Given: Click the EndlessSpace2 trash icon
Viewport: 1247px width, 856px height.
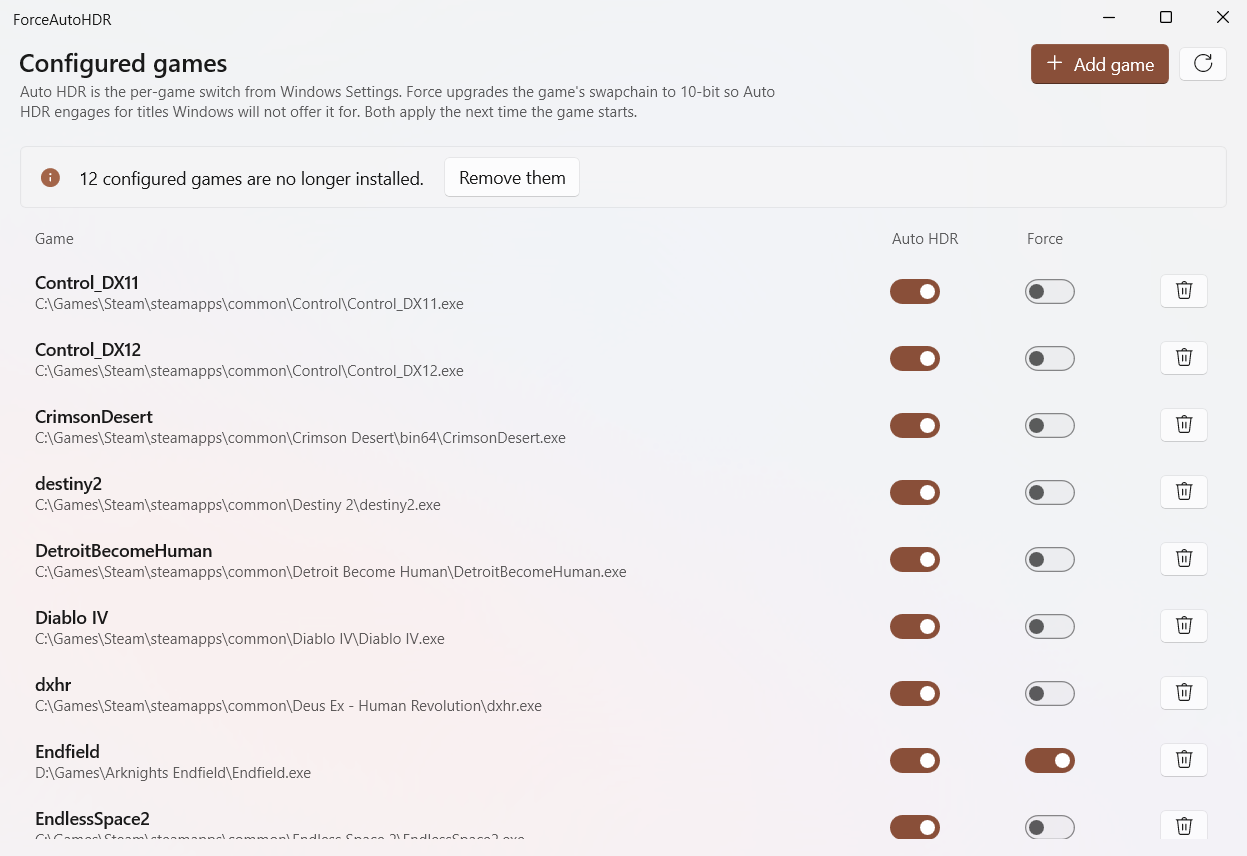Looking at the screenshot, I should tap(1184, 826).
